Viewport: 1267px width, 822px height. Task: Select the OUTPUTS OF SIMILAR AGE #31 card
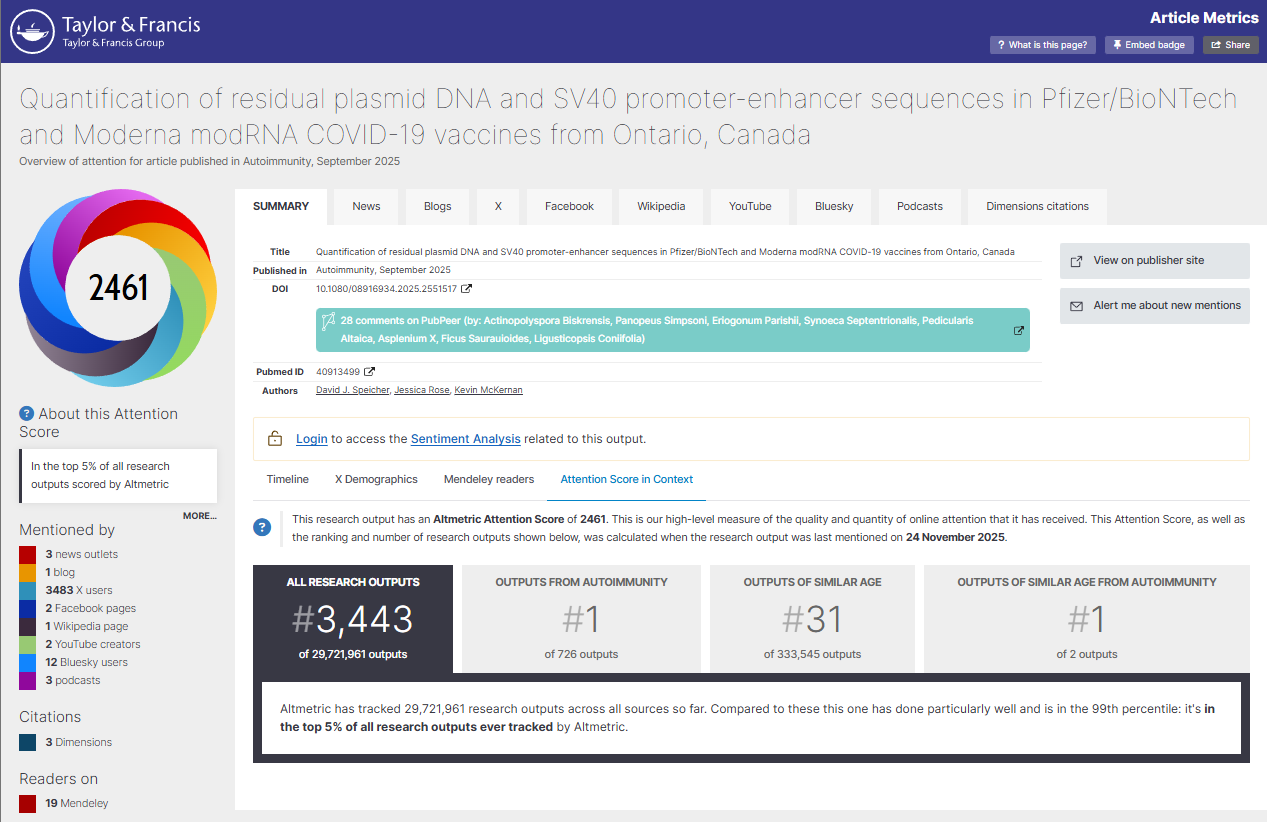[x=812, y=619]
